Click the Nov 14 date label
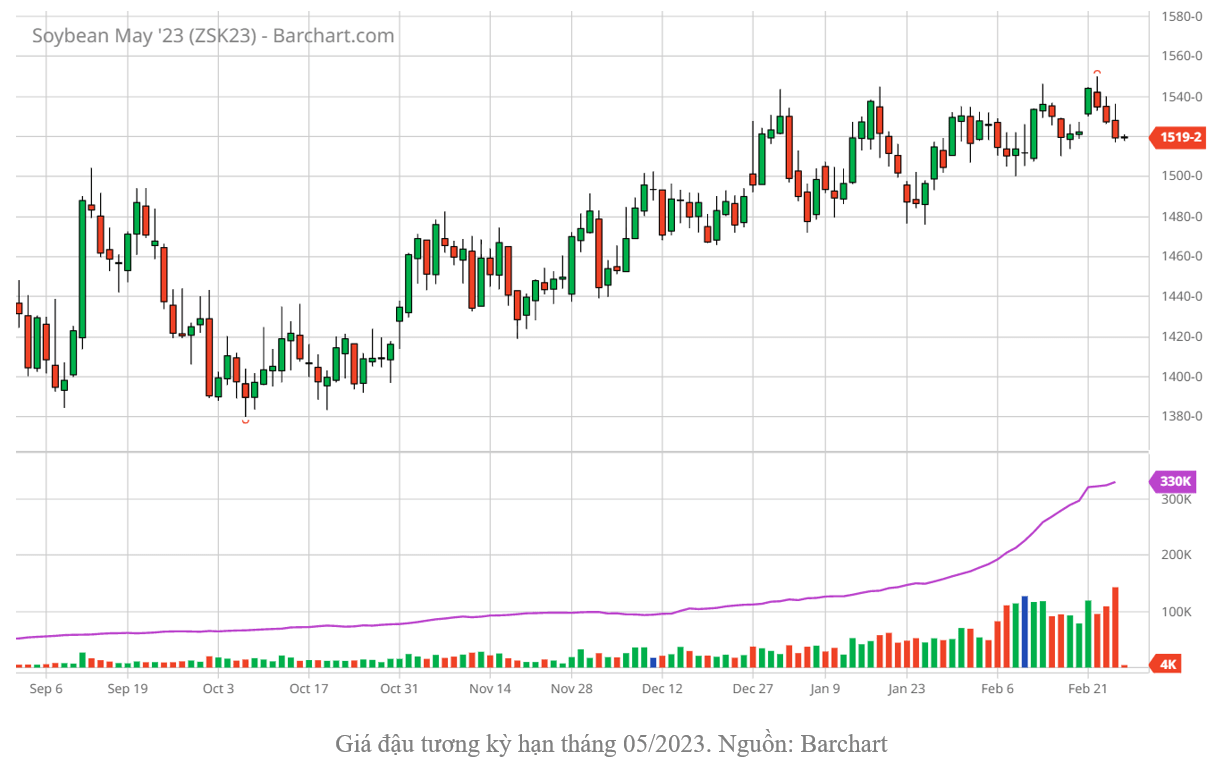Image resolution: width=1223 pixels, height=768 pixels. coord(490,689)
